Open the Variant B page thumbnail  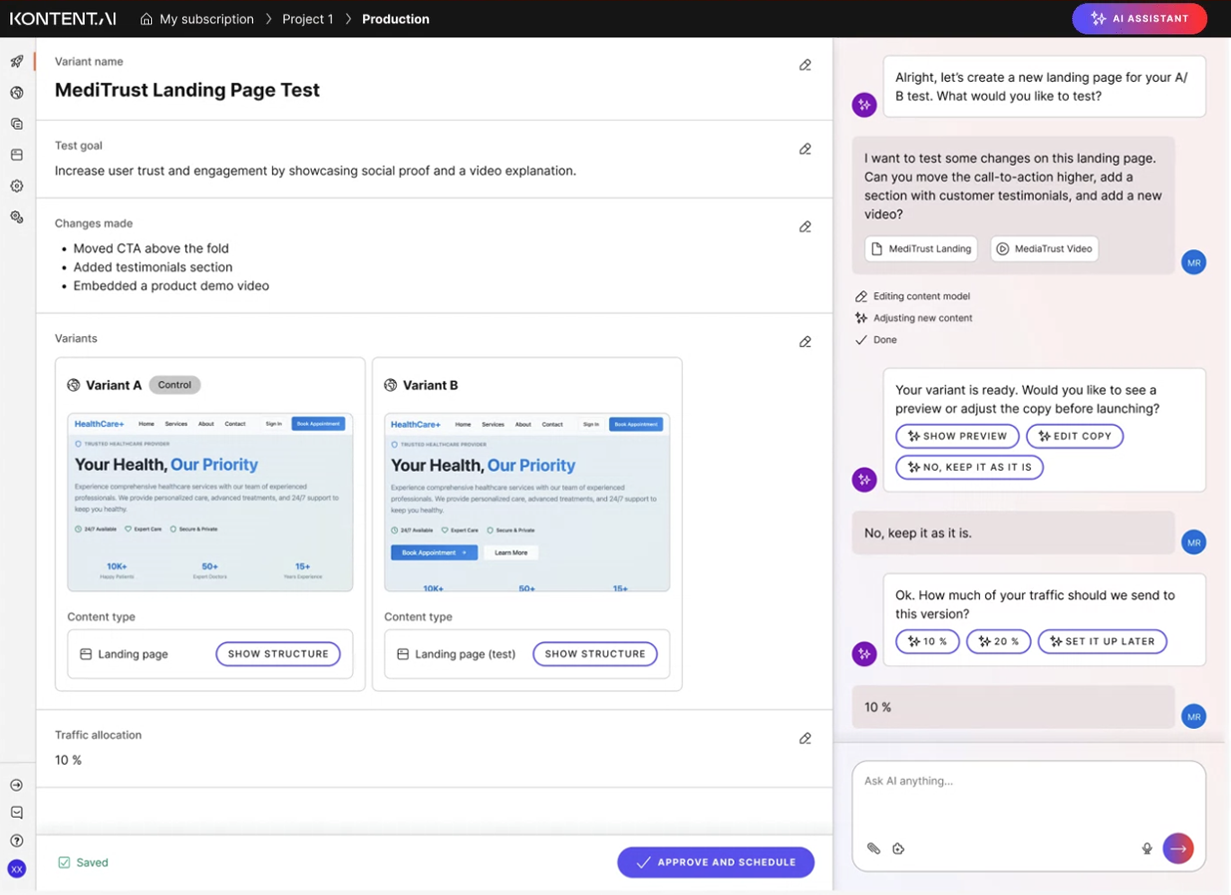[x=527, y=502]
